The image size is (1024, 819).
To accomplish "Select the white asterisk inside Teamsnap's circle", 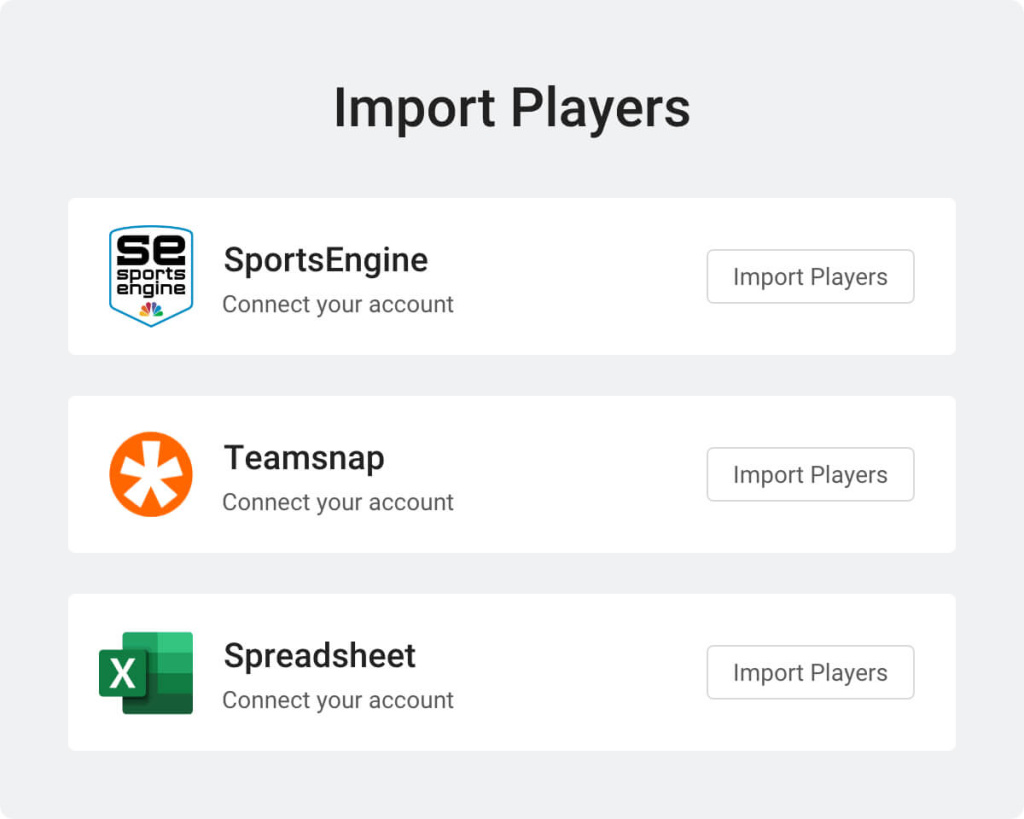I will click(150, 475).
